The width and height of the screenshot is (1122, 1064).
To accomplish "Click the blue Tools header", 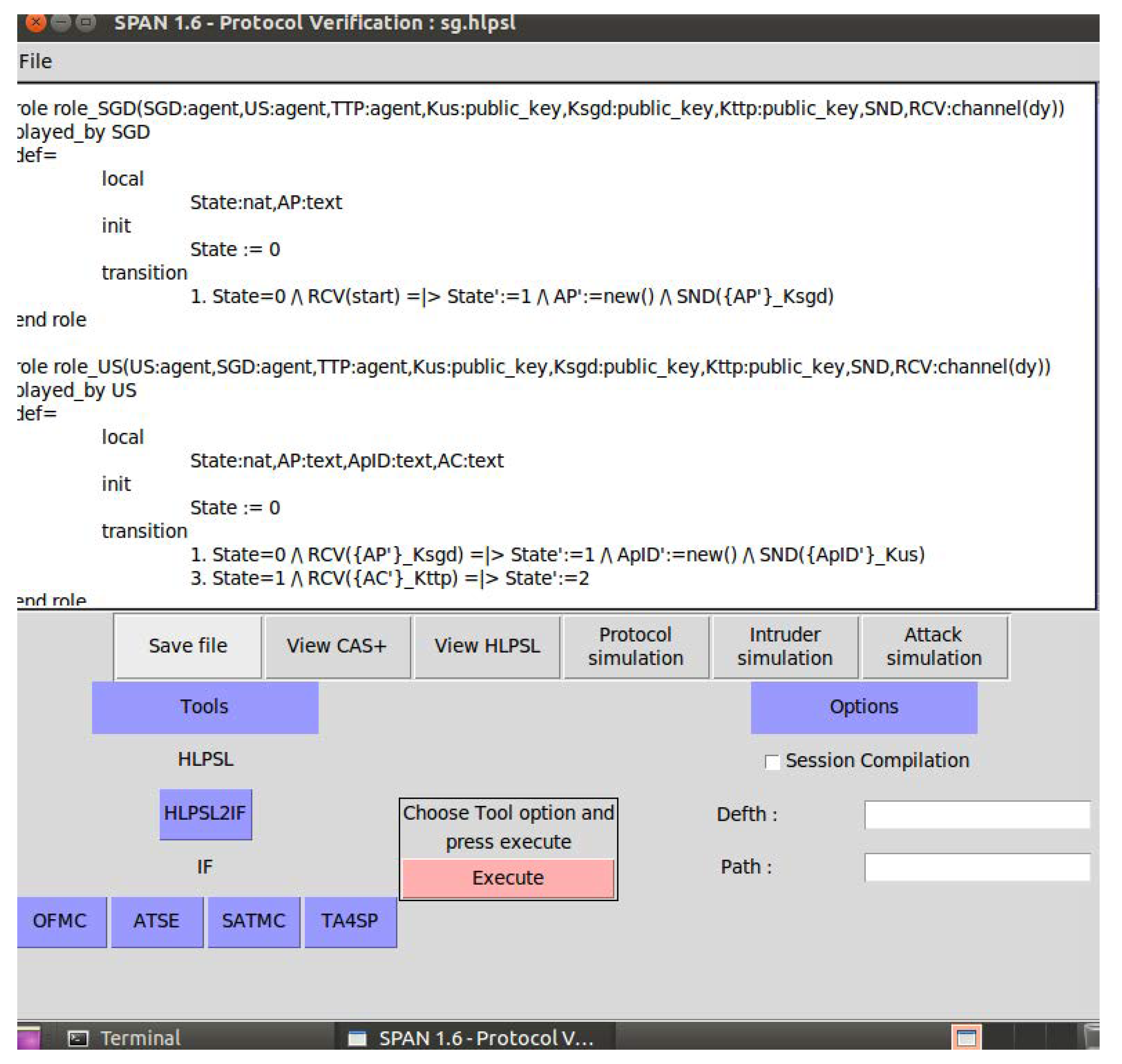I will pos(205,707).
